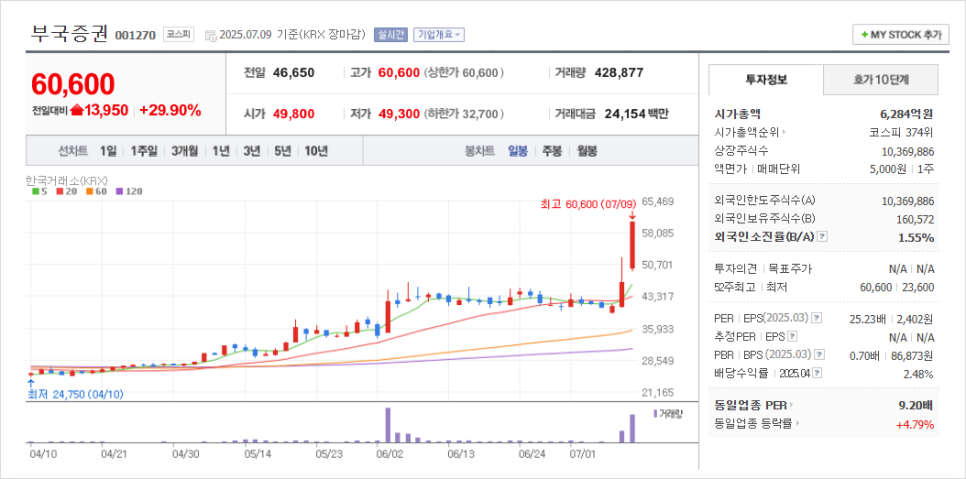Click the 저가 49,300 value

coord(399,114)
